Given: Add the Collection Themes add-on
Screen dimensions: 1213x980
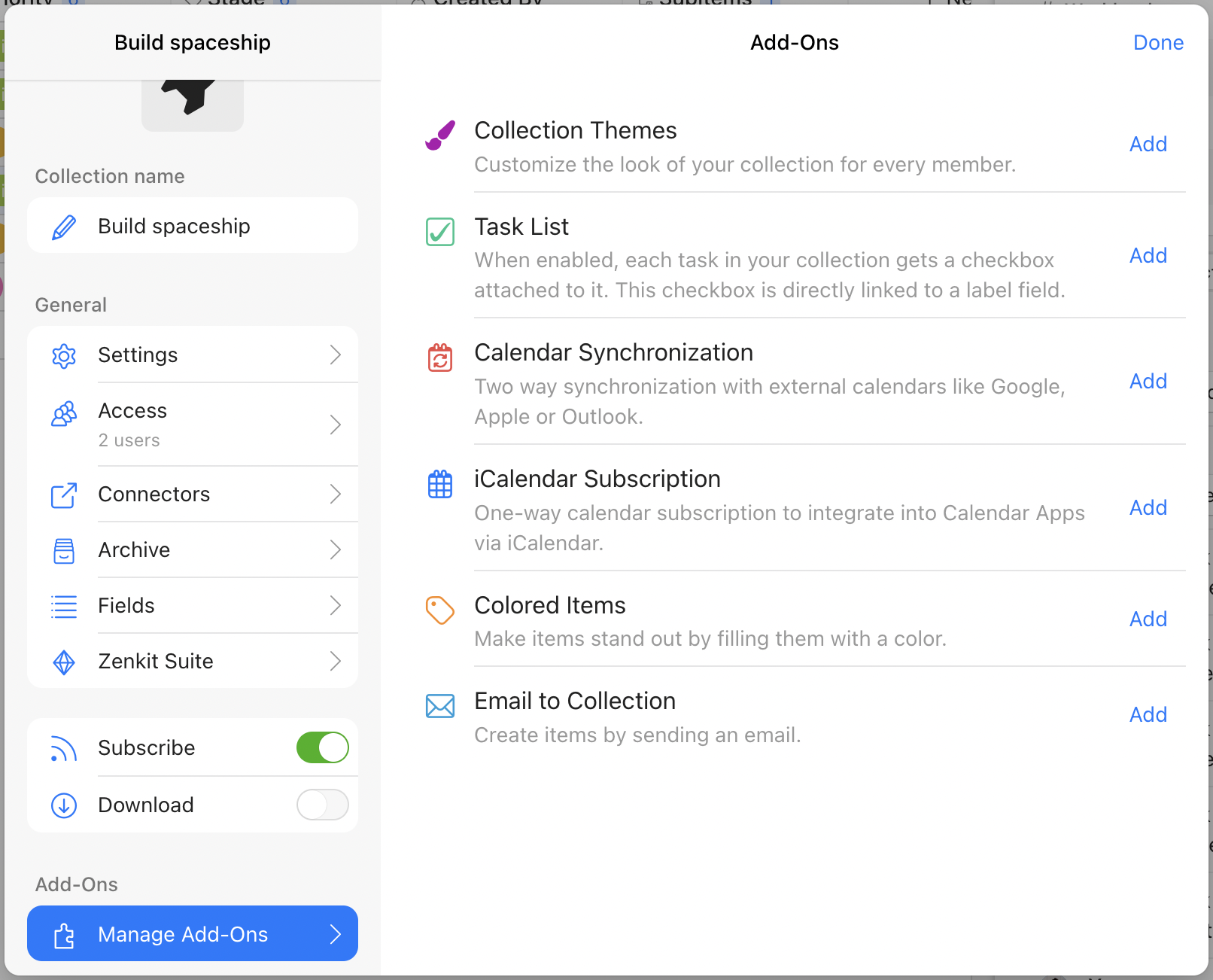Looking at the screenshot, I should (1148, 144).
